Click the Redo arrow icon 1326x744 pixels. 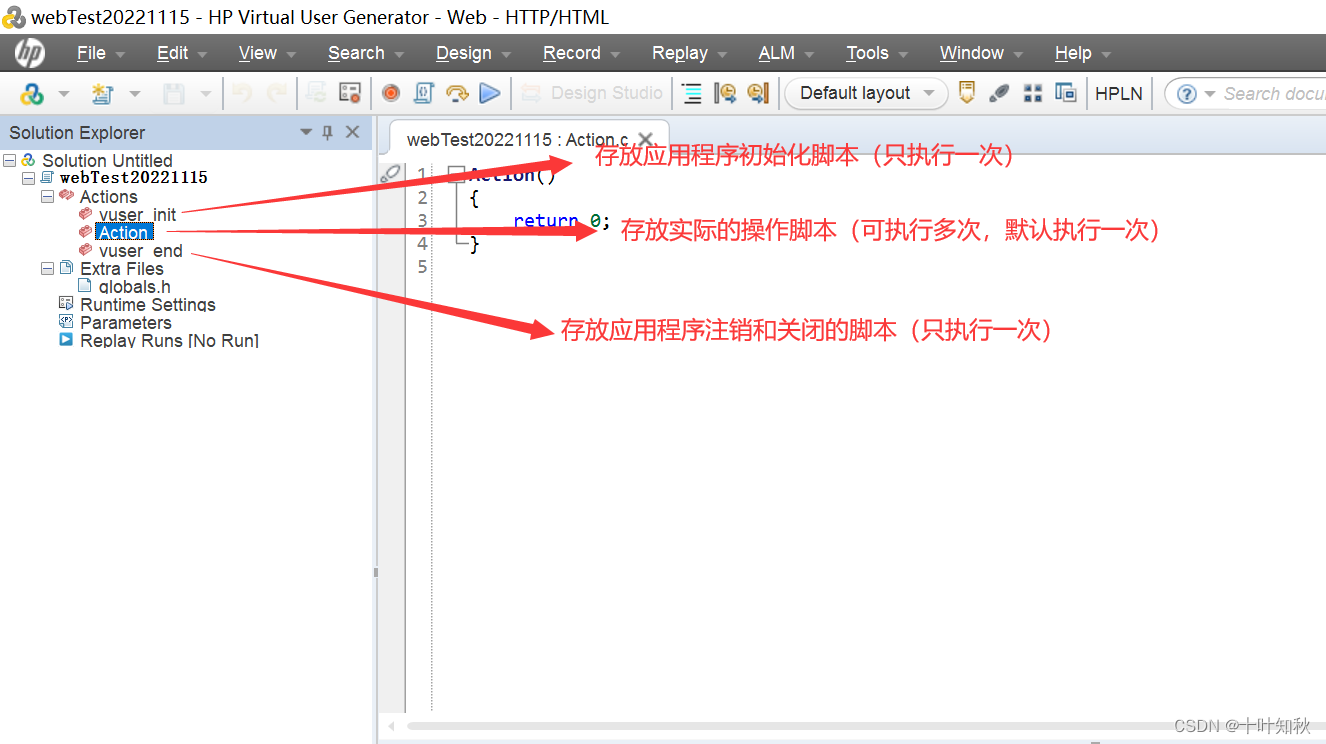276,94
